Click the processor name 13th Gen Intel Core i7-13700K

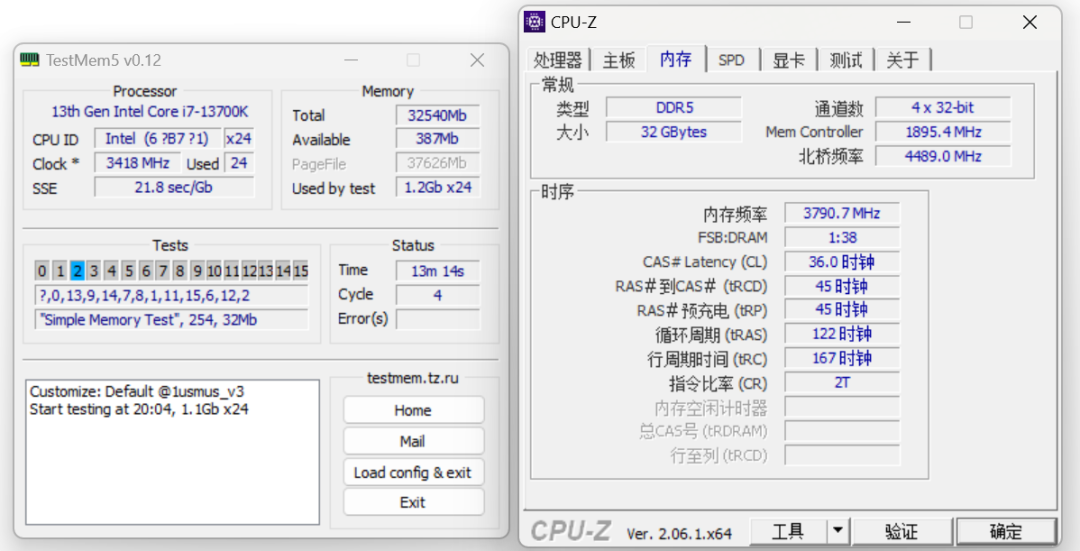(150, 112)
